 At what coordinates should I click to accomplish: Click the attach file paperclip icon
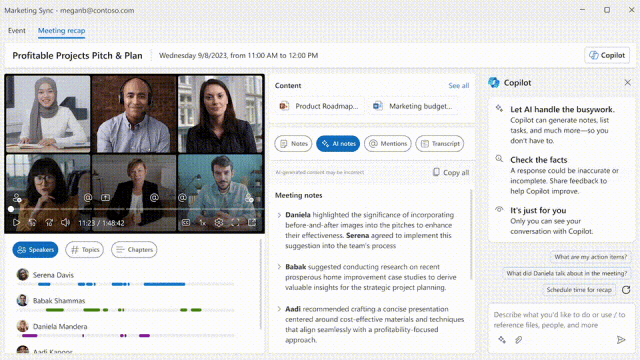pos(518,340)
